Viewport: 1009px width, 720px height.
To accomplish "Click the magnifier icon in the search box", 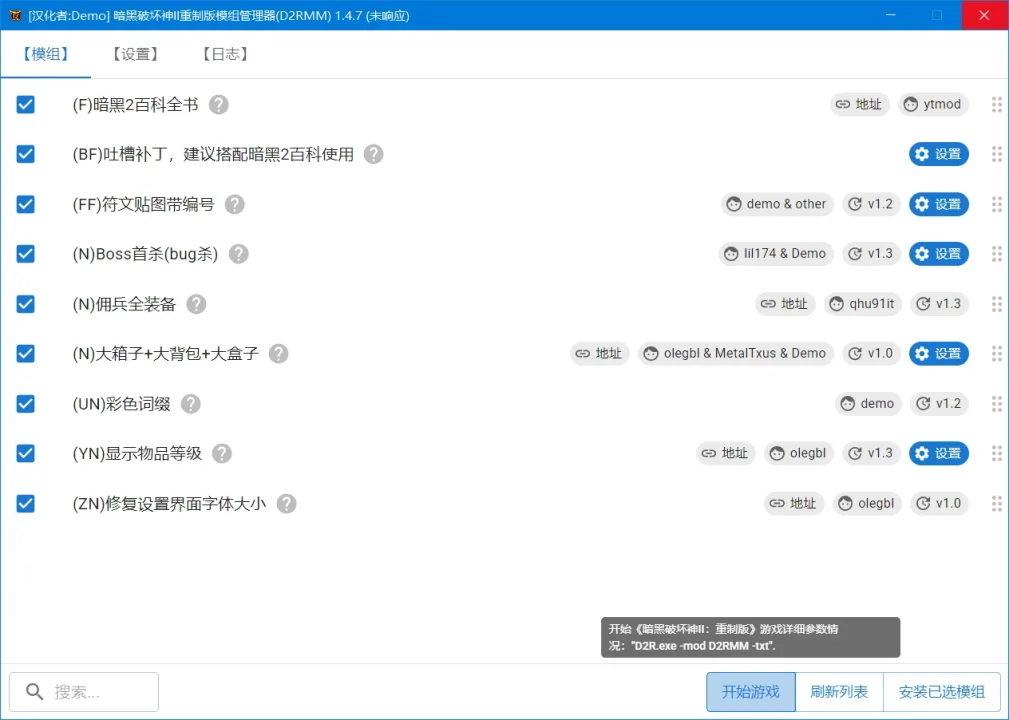I will pos(34,691).
